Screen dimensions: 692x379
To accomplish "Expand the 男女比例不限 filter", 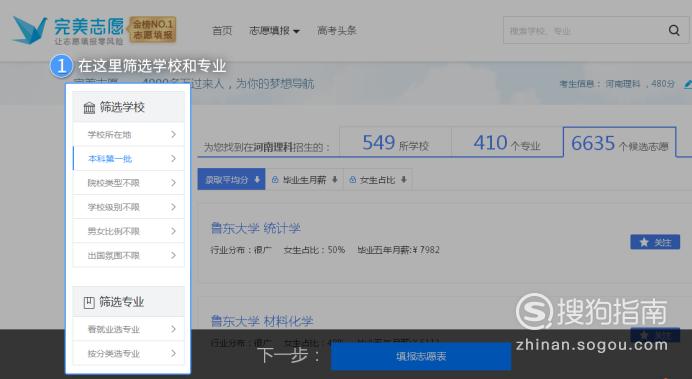I will (x=128, y=231).
